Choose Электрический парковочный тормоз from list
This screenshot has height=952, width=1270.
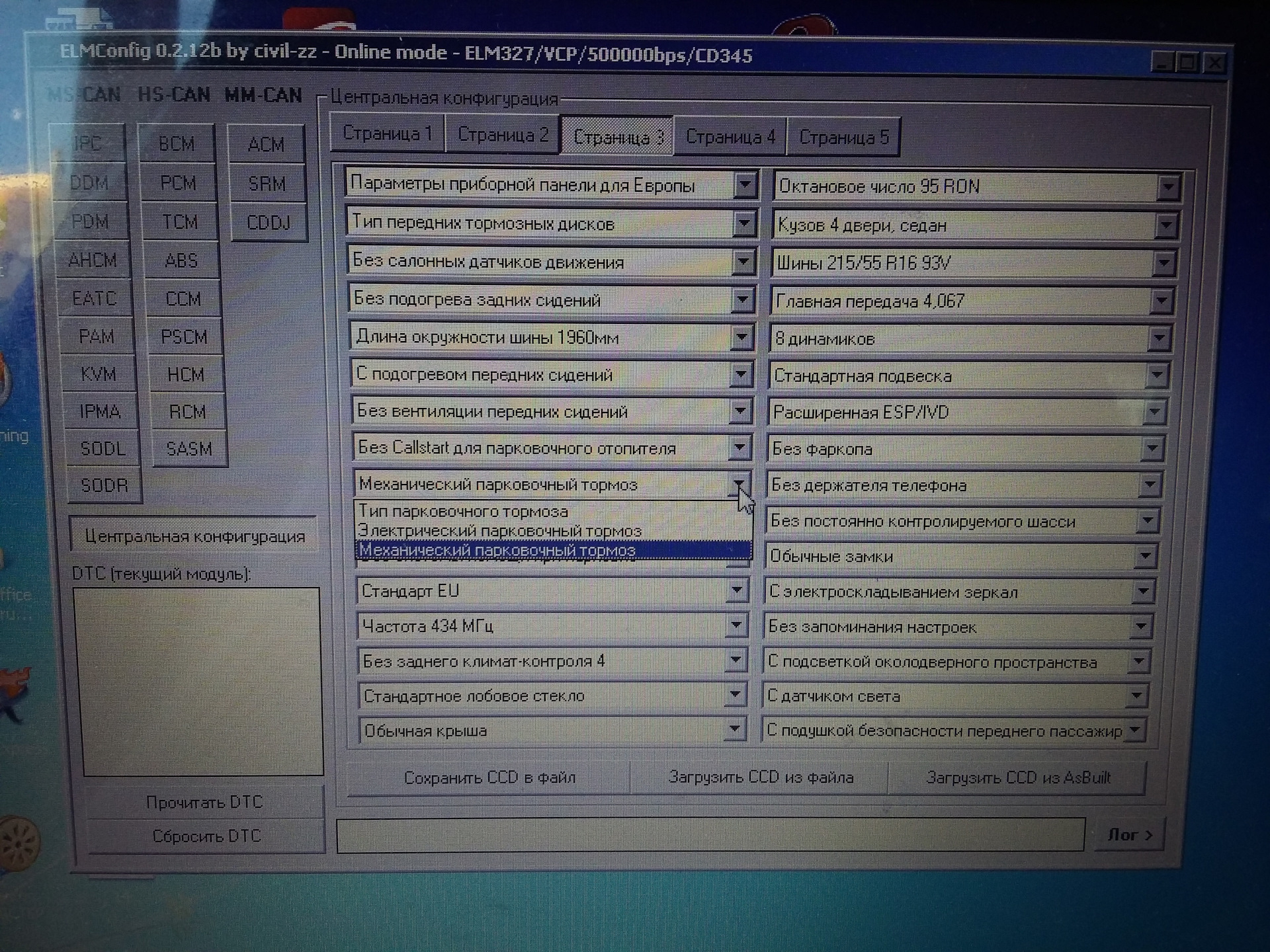click(500, 531)
